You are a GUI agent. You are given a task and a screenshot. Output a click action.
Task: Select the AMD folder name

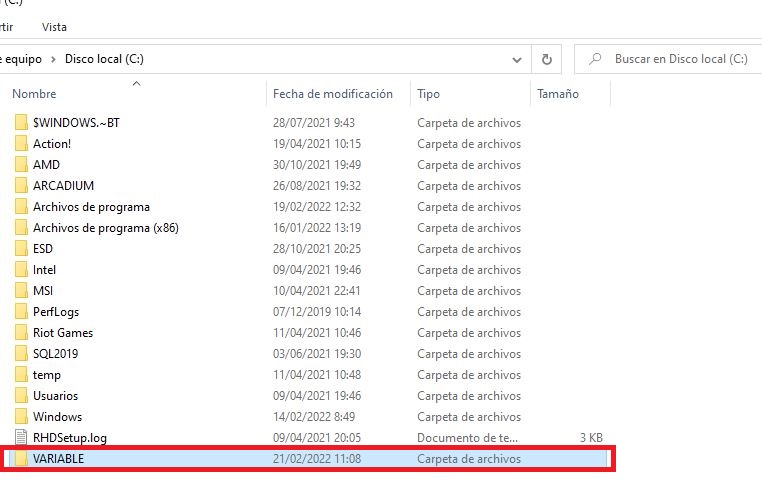point(46,164)
